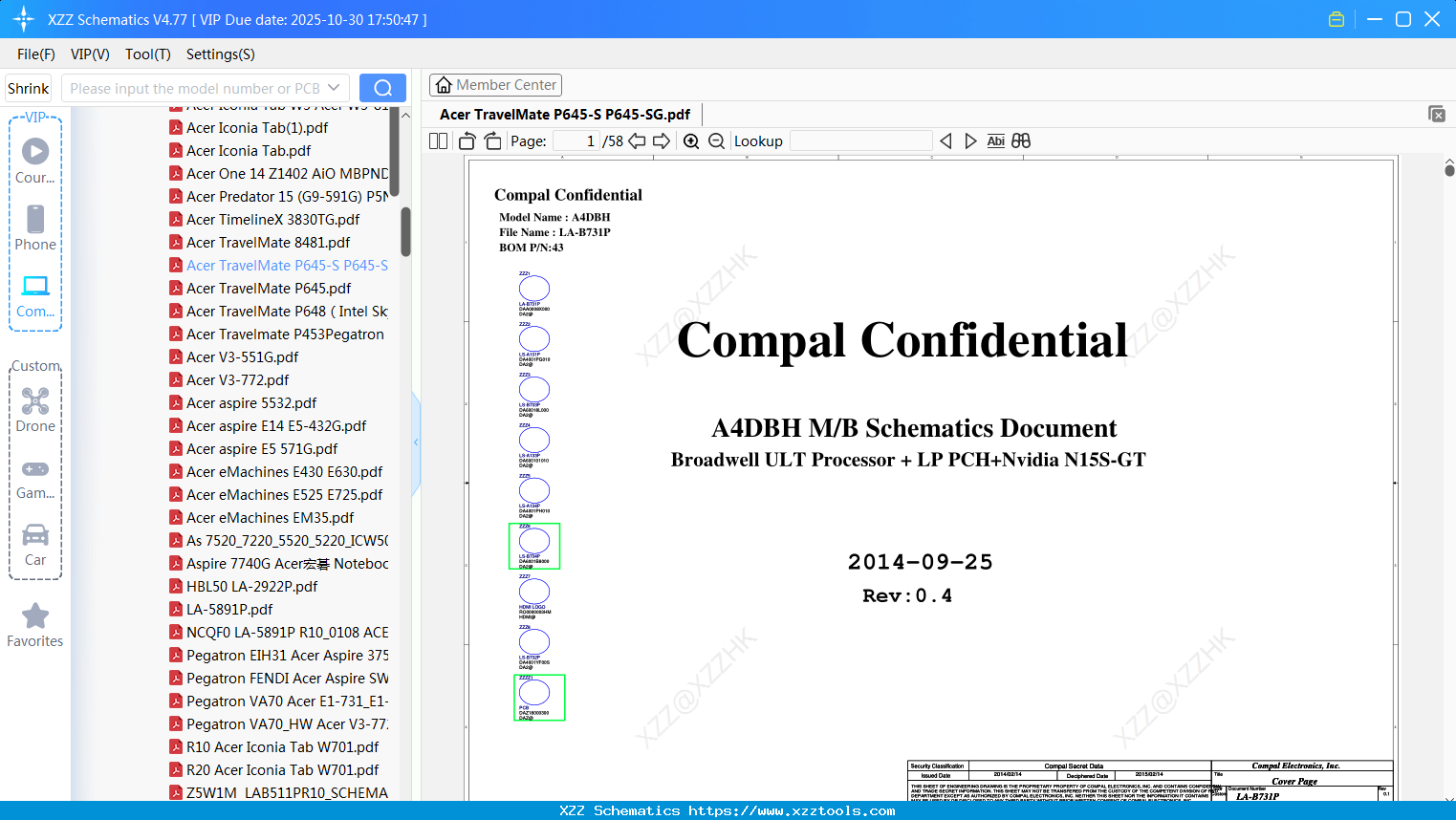Focus the model number or PCB search field

(x=194, y=88)
